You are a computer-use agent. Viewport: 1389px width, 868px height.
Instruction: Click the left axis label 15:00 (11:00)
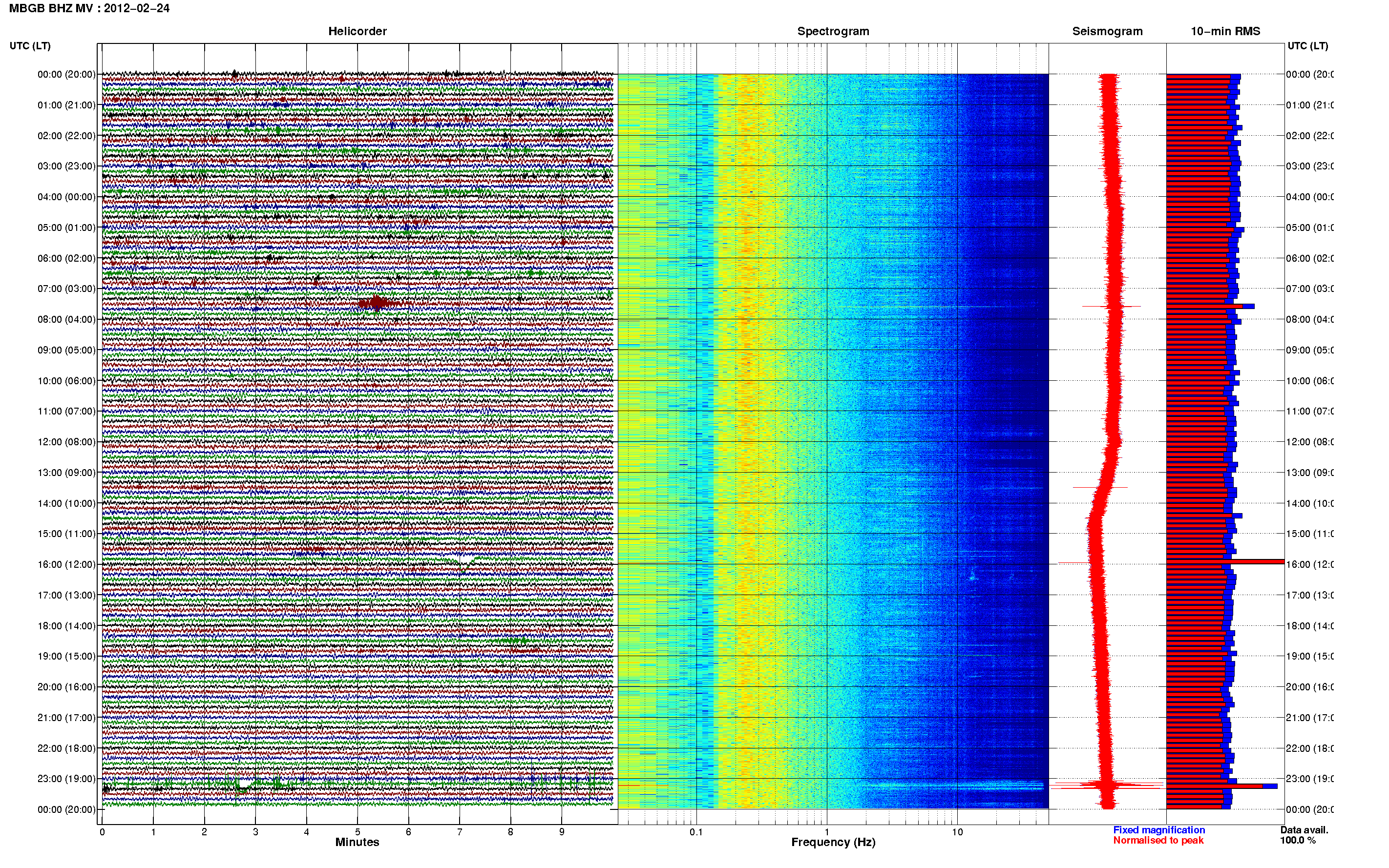[66, 533]
